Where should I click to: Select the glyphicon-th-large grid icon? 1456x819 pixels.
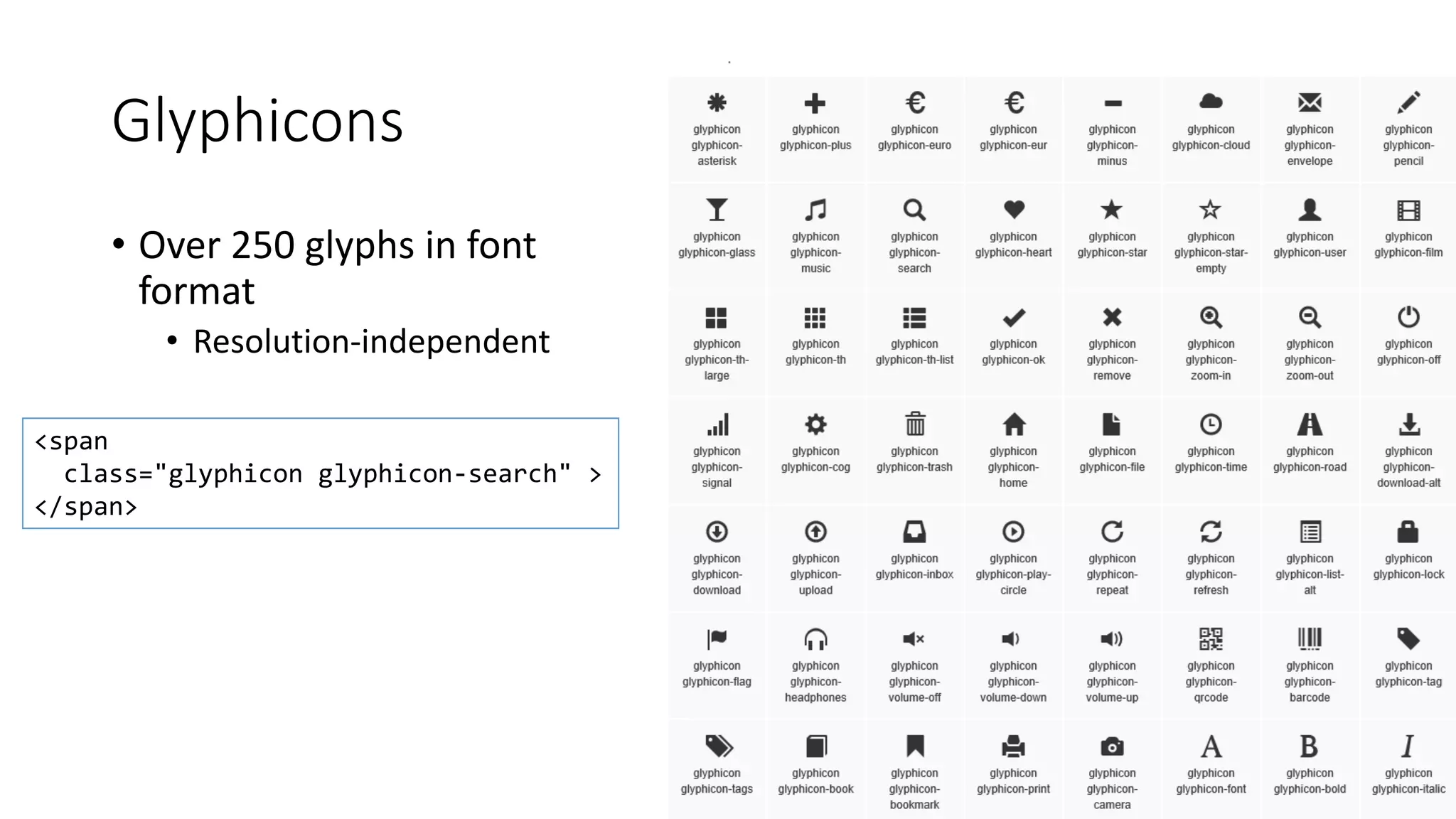(717, 318)
